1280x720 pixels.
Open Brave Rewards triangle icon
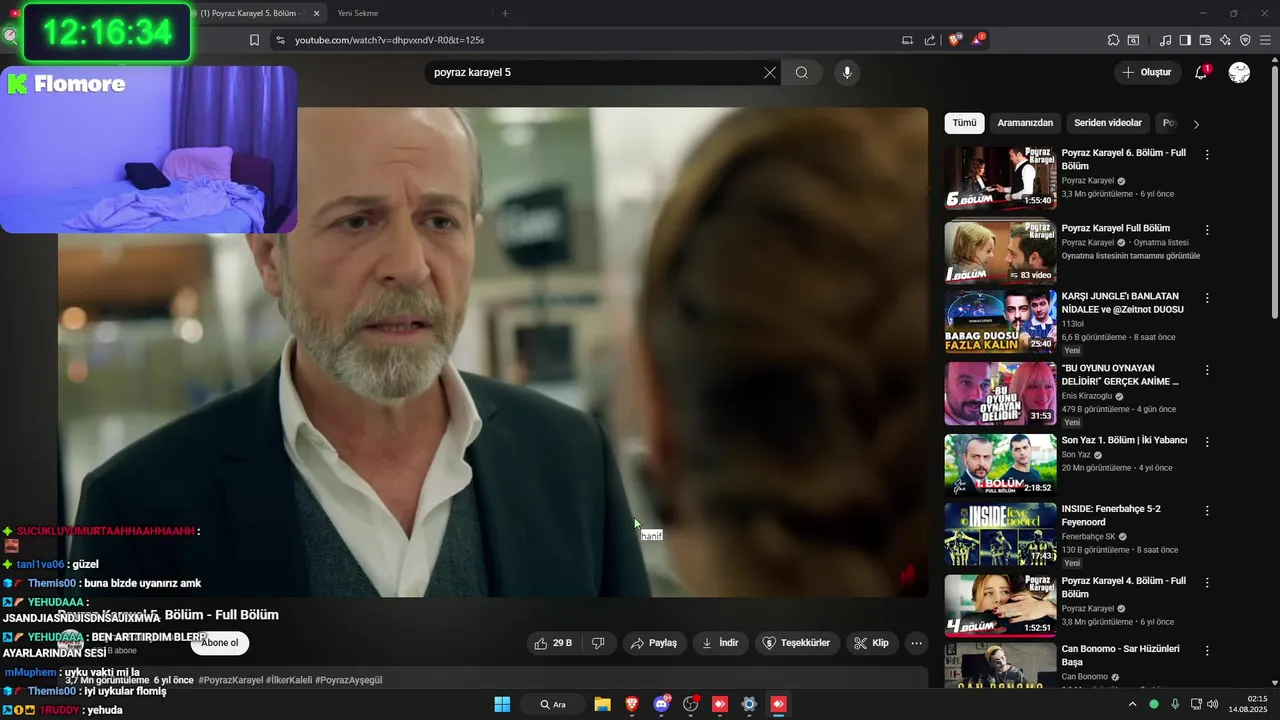[978, 40]
